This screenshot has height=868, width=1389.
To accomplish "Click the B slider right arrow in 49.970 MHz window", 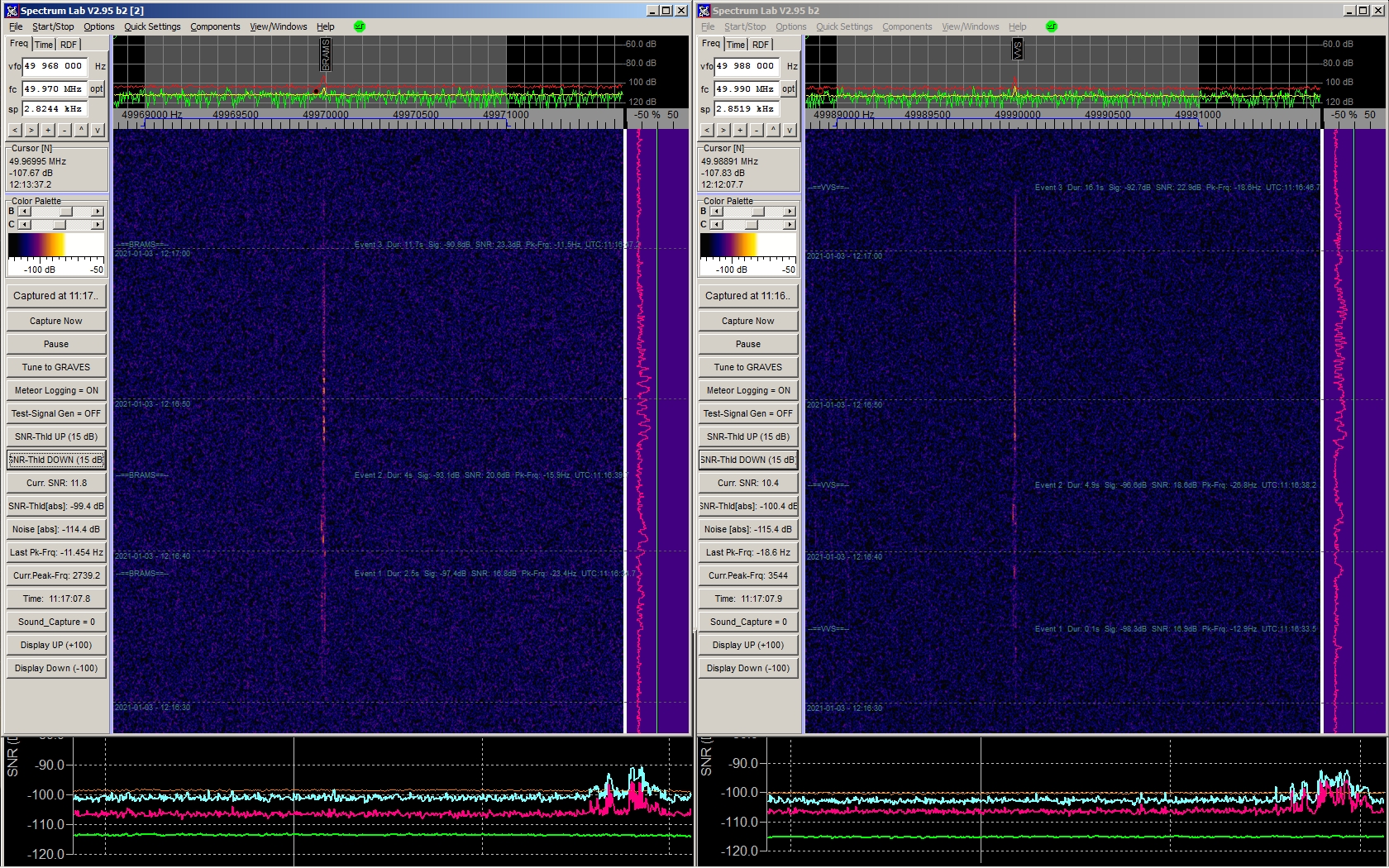I will [x=98, y=212].
